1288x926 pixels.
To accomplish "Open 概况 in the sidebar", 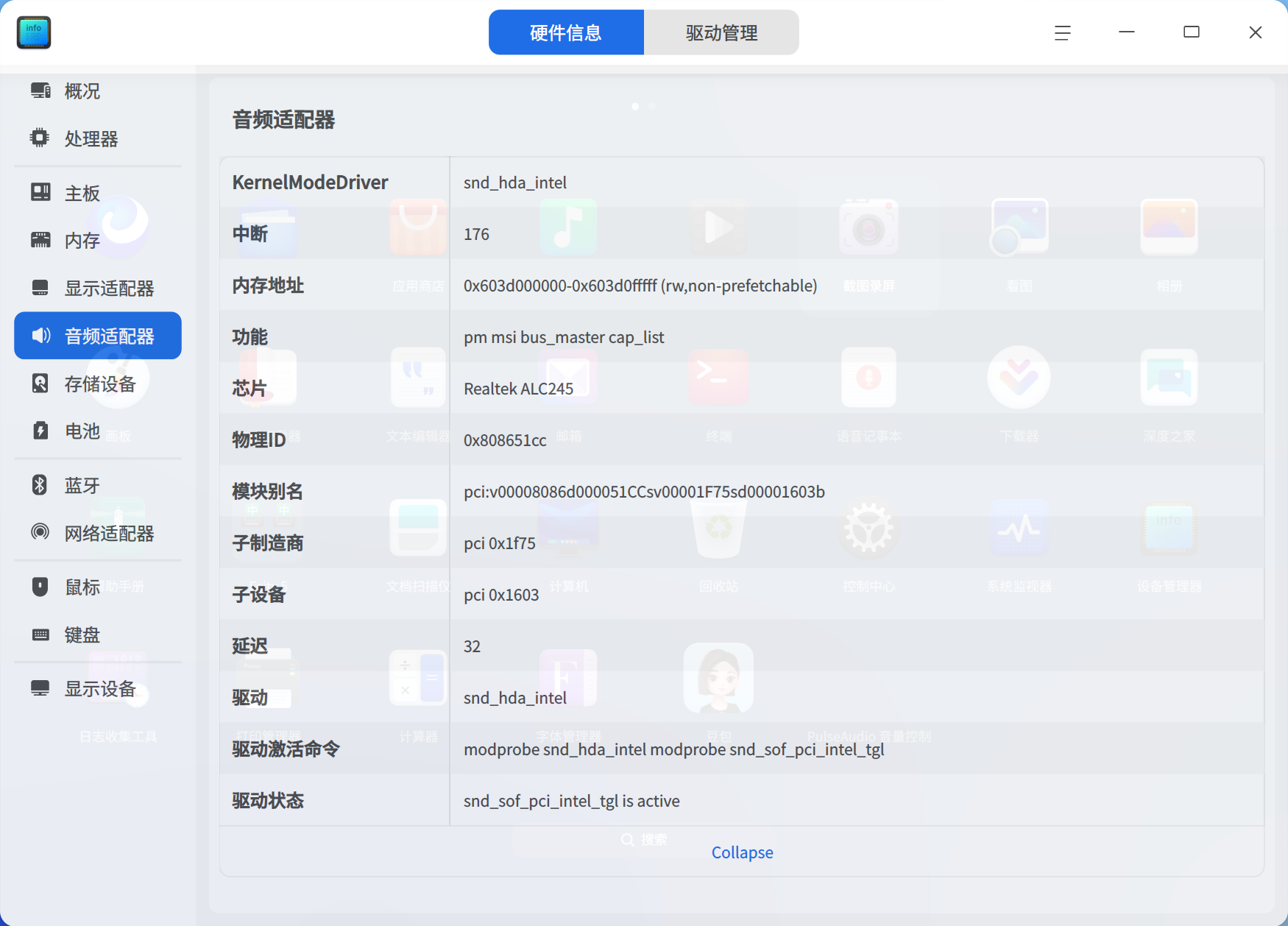I will [x=98, y=91].
